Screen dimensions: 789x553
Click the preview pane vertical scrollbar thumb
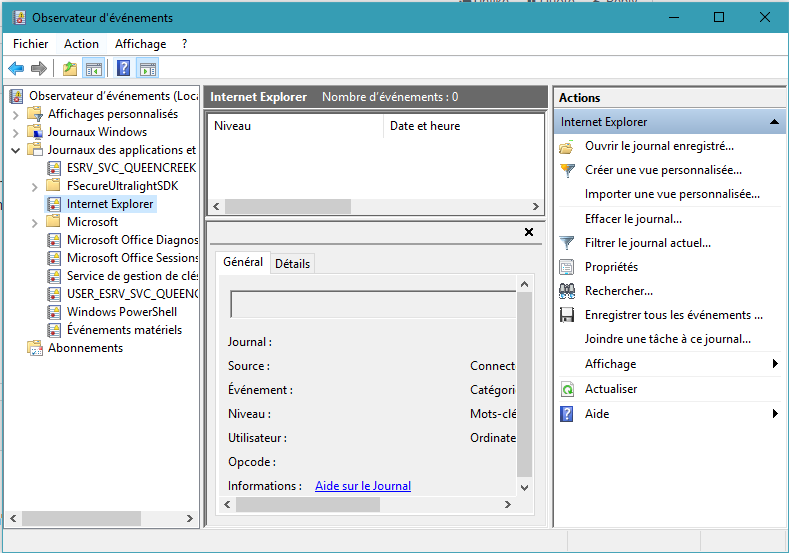(x=524, y=384)
